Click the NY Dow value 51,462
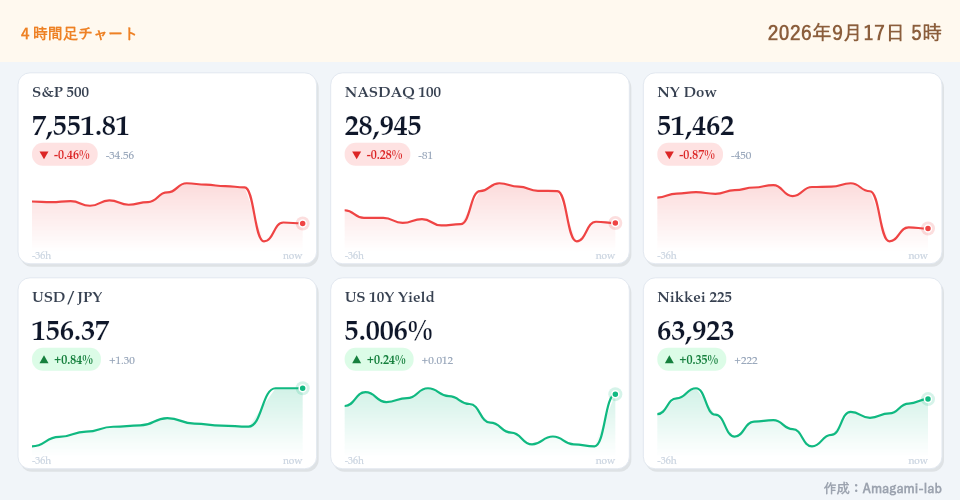This screenshot has height=500, width=960. (x=696, y=126)
